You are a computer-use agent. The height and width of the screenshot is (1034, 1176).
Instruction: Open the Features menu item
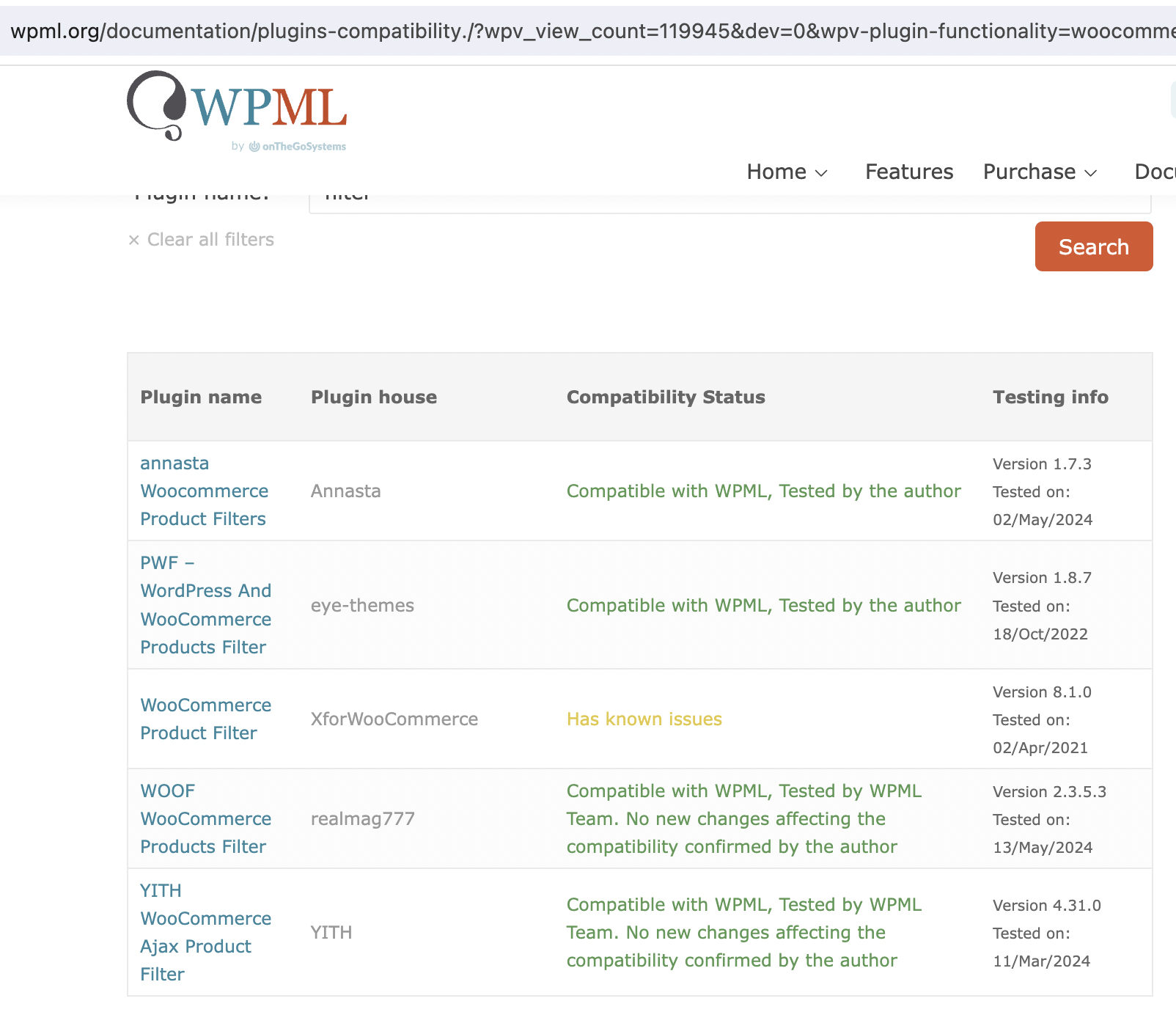(909, 172)
